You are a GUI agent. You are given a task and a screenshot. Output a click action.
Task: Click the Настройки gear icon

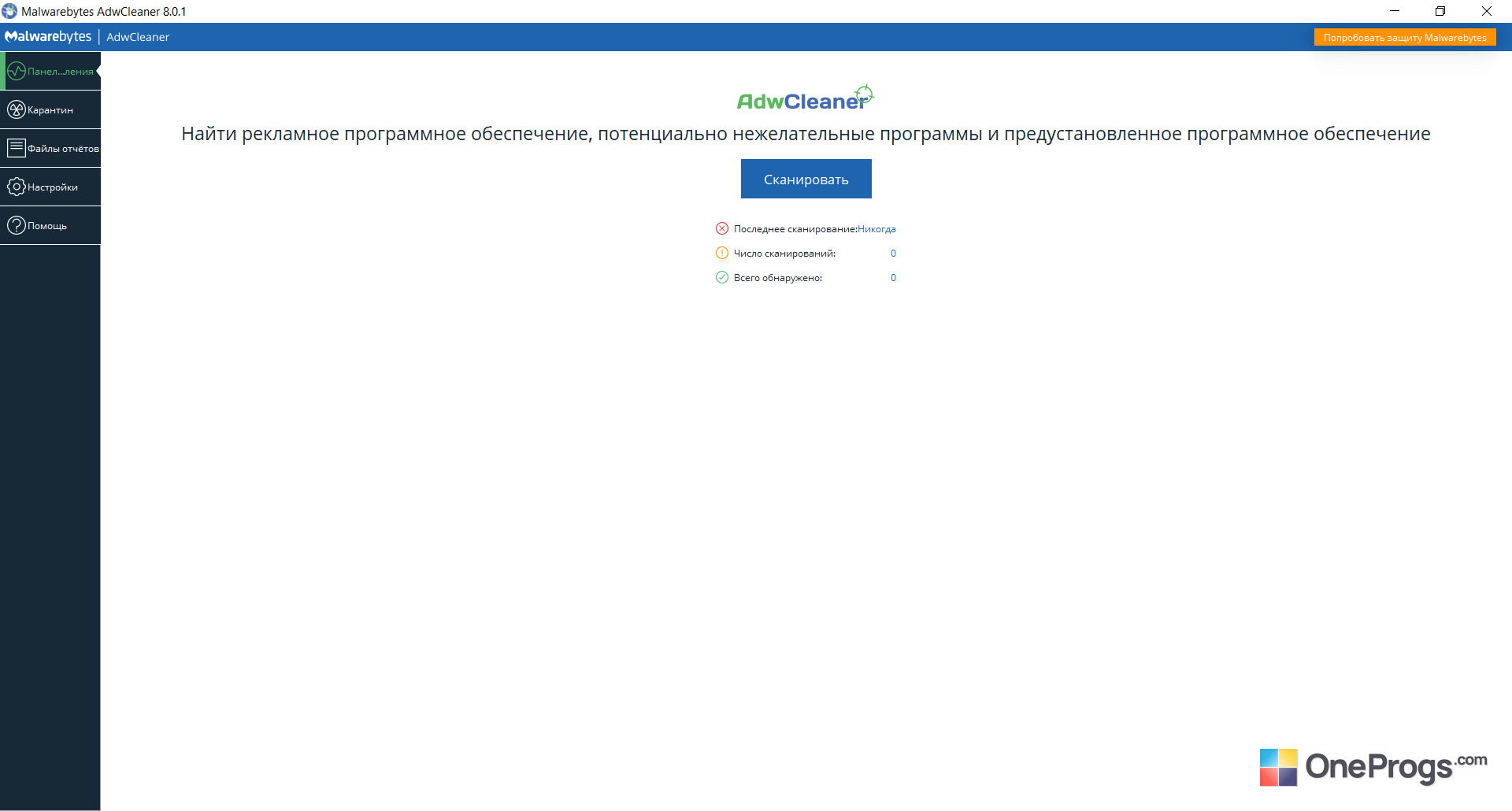[16, 187]
